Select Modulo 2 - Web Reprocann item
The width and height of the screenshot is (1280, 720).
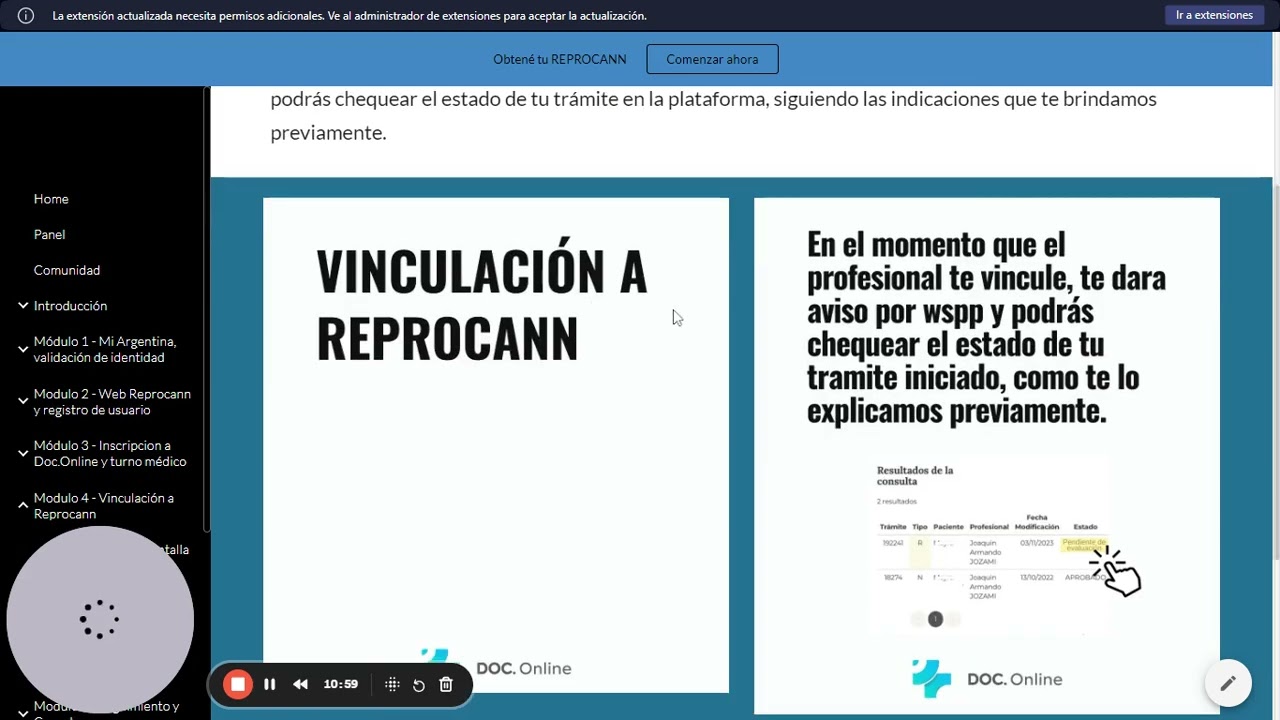pyautogui.click(x=112, y=402)
